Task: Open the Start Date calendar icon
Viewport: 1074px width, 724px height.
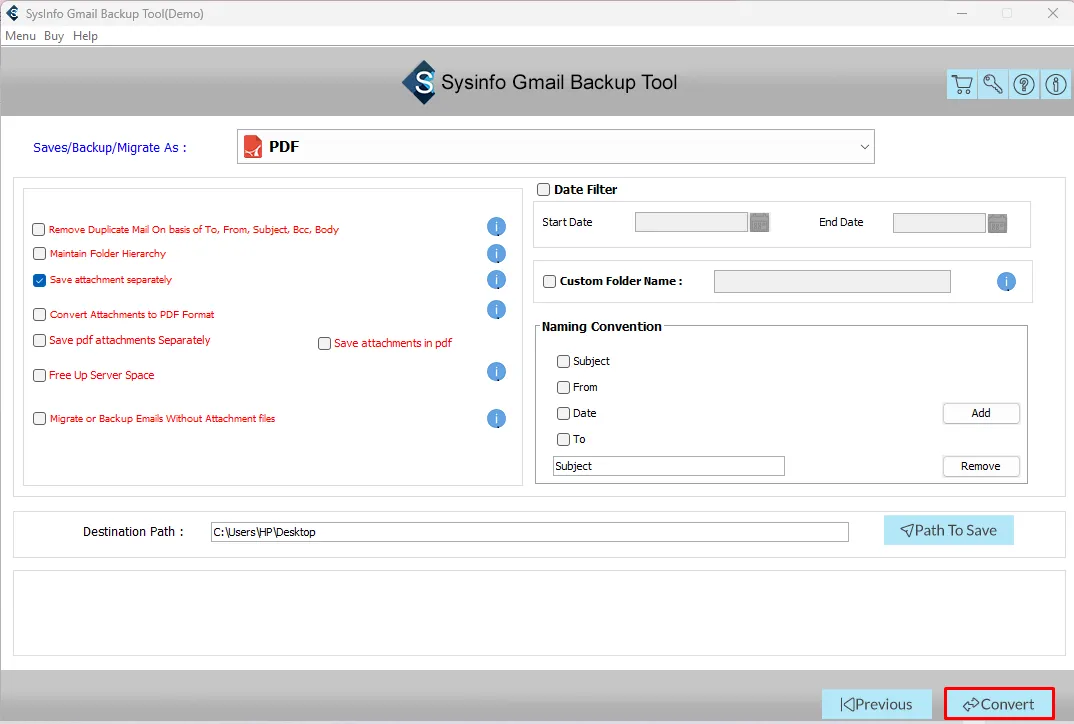Action: click(x=760, y=223)
